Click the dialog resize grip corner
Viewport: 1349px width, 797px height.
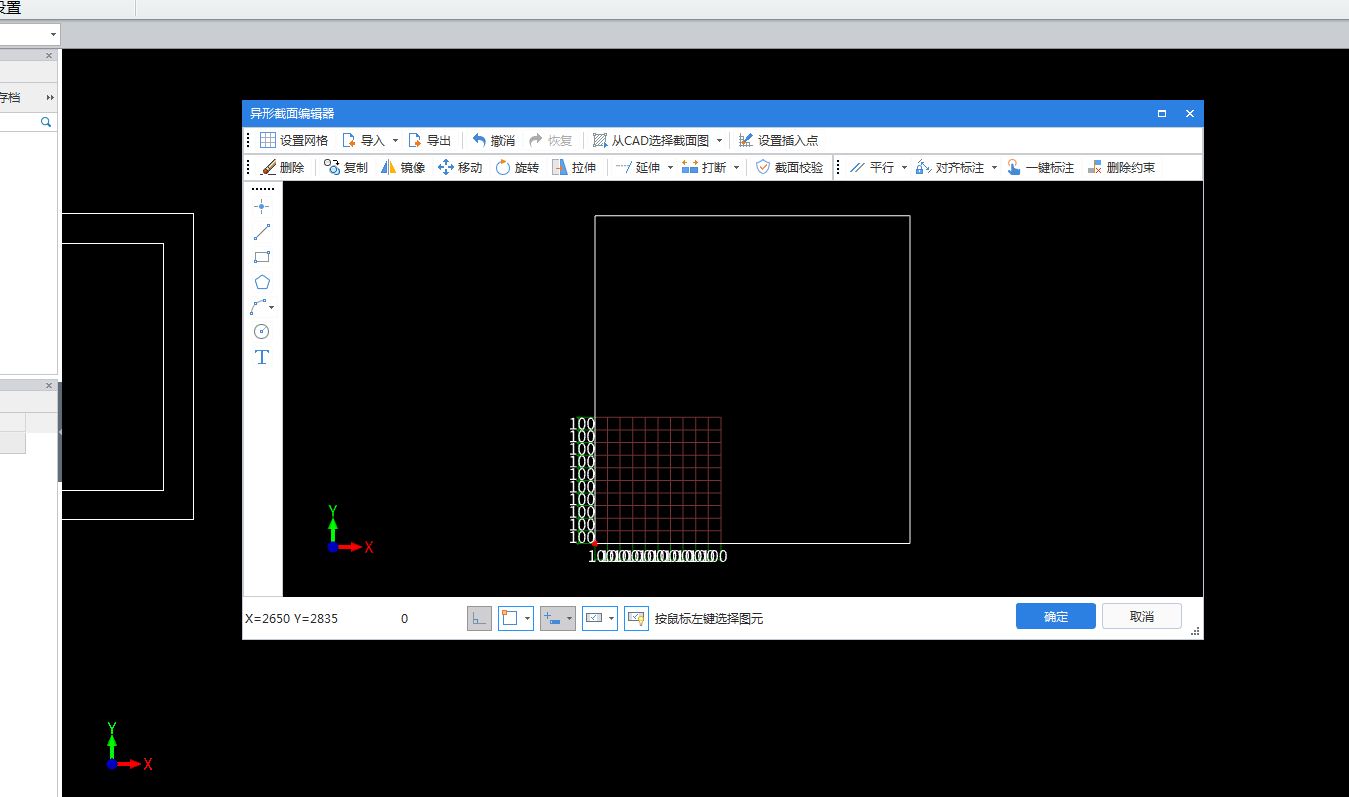[x=1196, y=632]
